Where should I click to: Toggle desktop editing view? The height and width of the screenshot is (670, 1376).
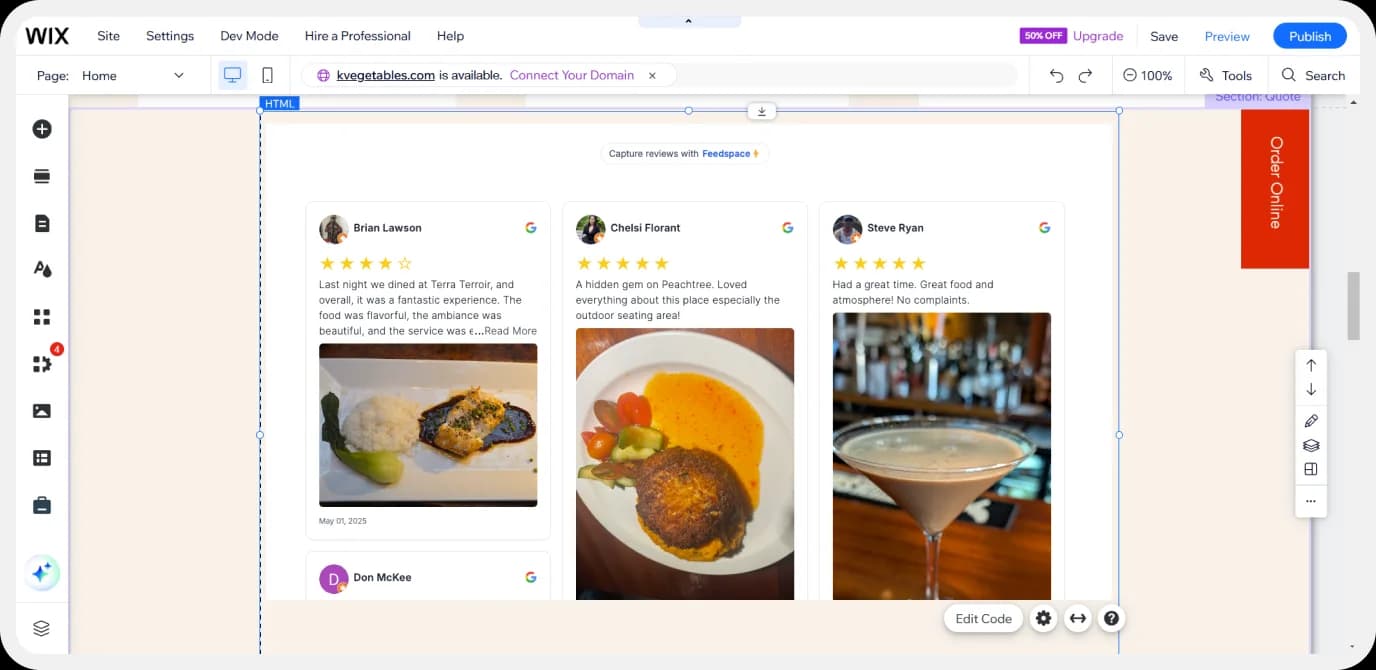pos(232,74)
